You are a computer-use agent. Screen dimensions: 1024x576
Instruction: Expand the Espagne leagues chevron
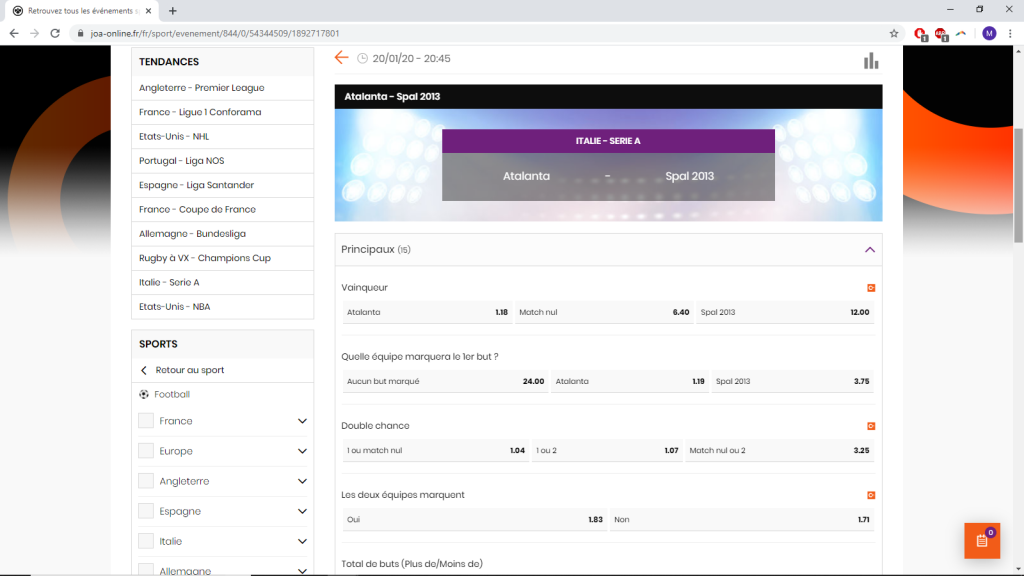[302, 511]
